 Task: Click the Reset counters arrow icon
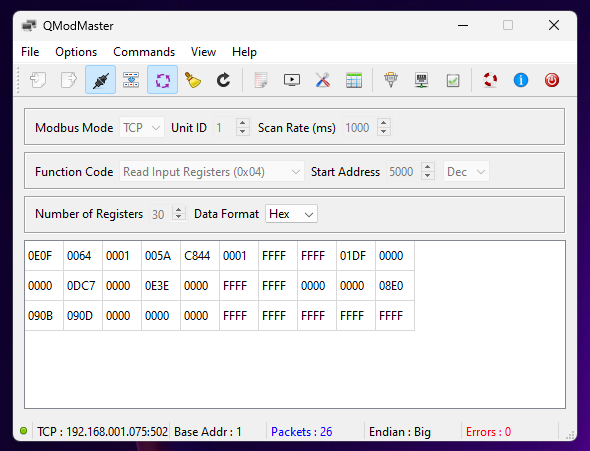tap(224, 80)
